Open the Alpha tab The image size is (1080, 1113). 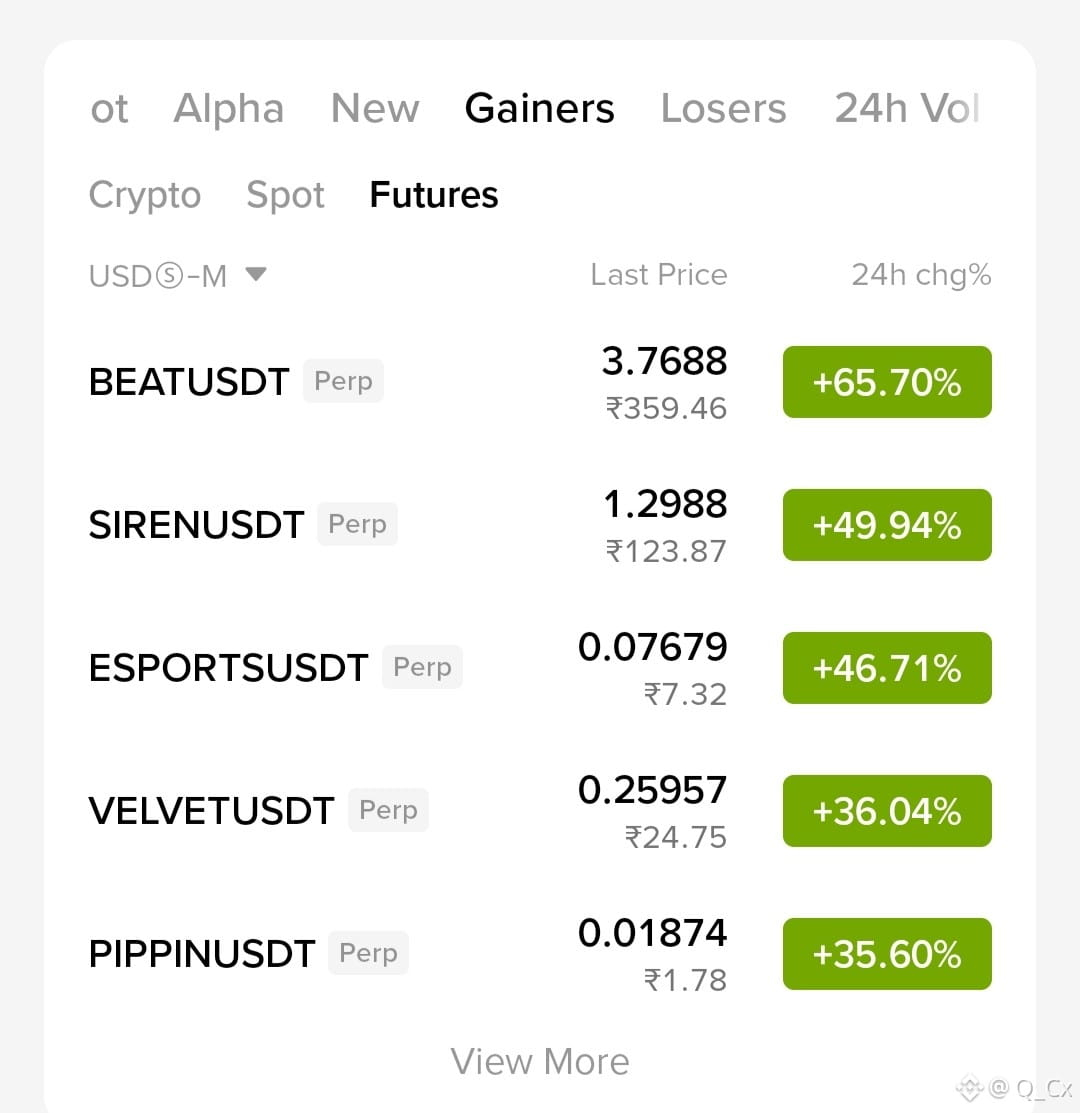point(228,109)
